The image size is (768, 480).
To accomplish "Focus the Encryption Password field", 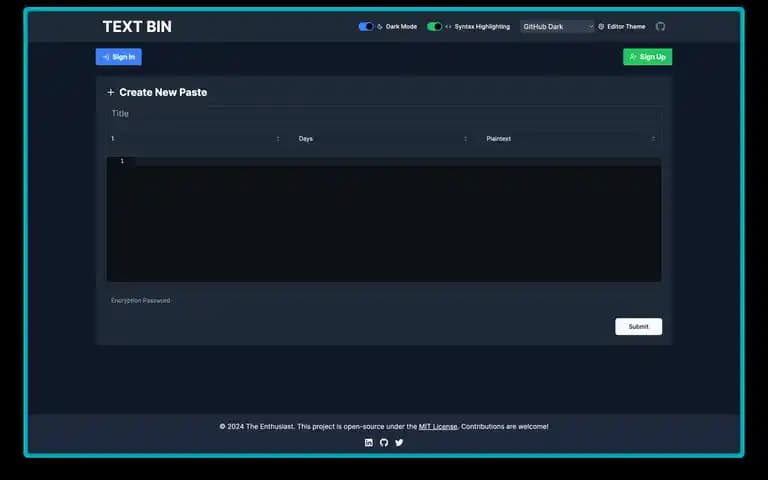I will pos(384,300).
